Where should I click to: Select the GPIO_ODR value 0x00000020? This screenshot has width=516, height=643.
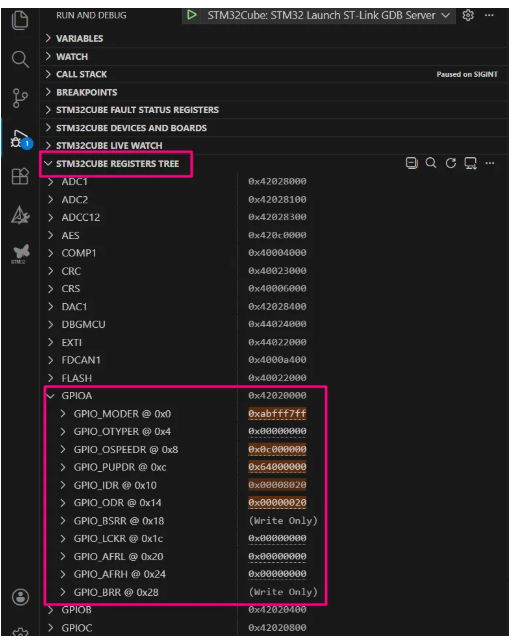pos(277,503)
